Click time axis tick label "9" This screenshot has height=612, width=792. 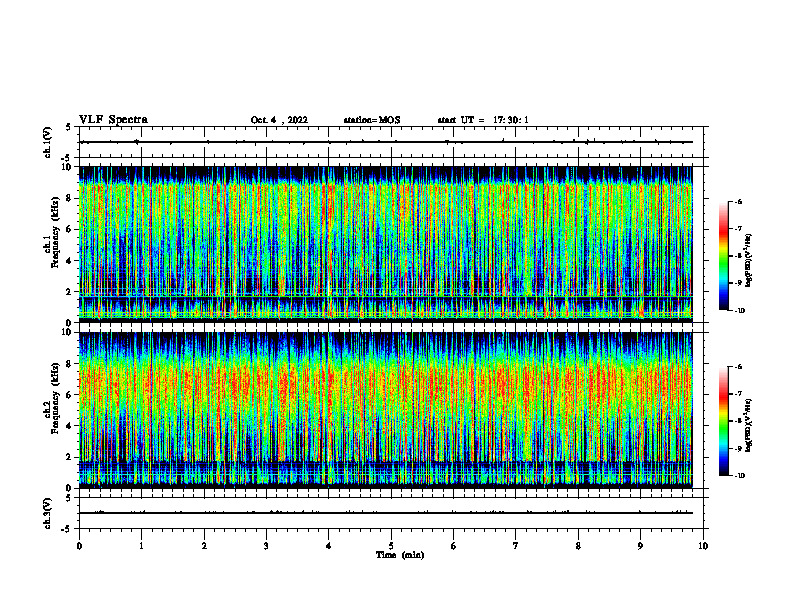(x=640, y=546)
